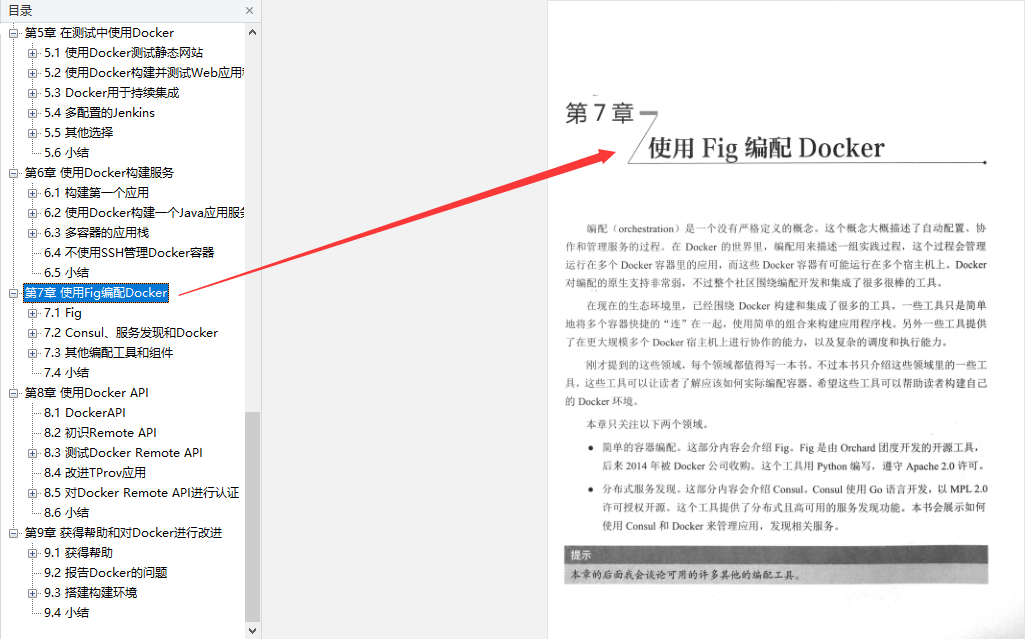The width and height of the screenshot is (1025, 639).
Task: Open bookmark 8.2 初识Remote API
Action: coord(100,433)
